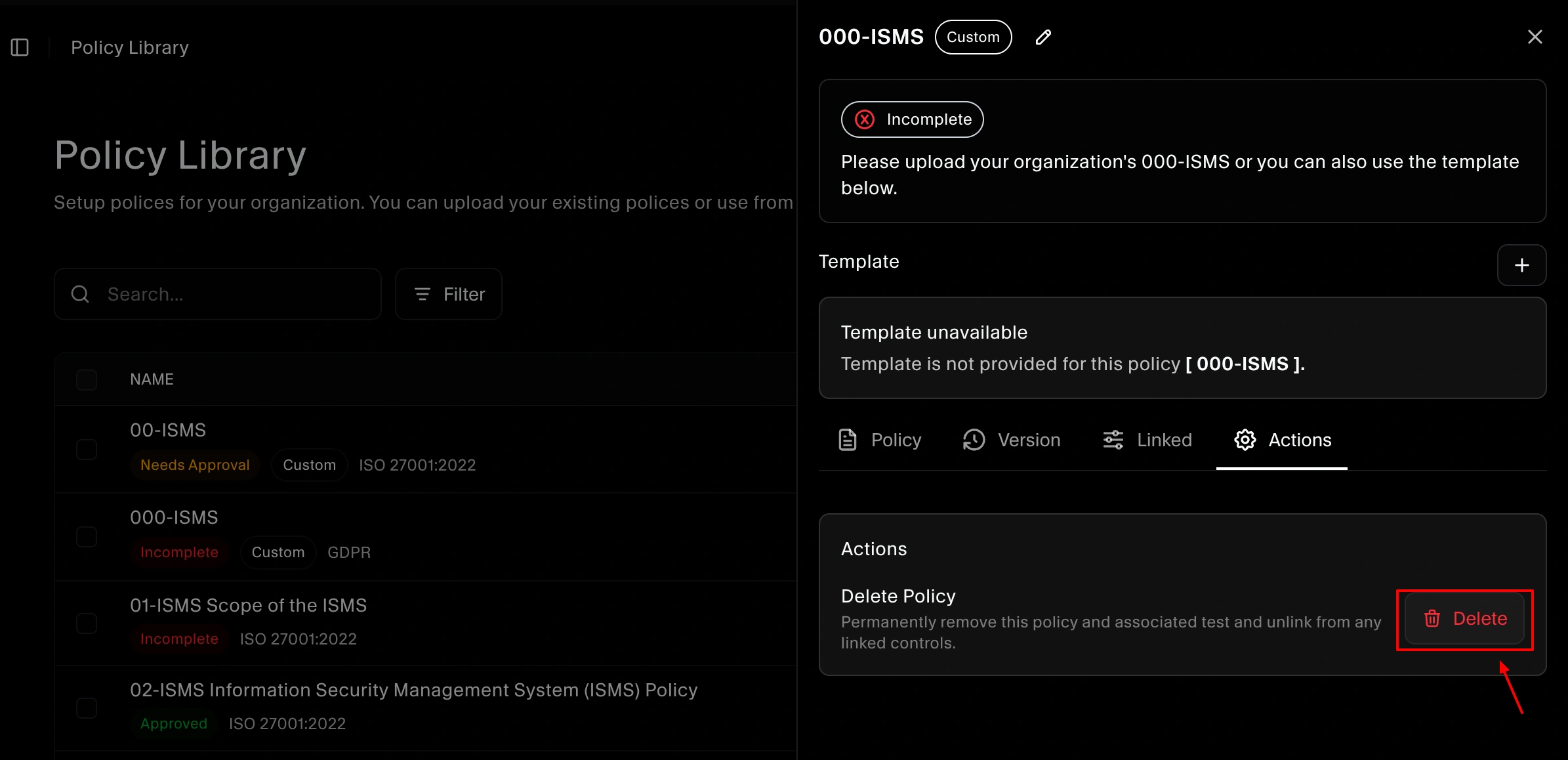Click the pencil edit icon beside 000-ISMS
The width and height of the screenshot is (1568, 760).
click(x=1043, y=37)
